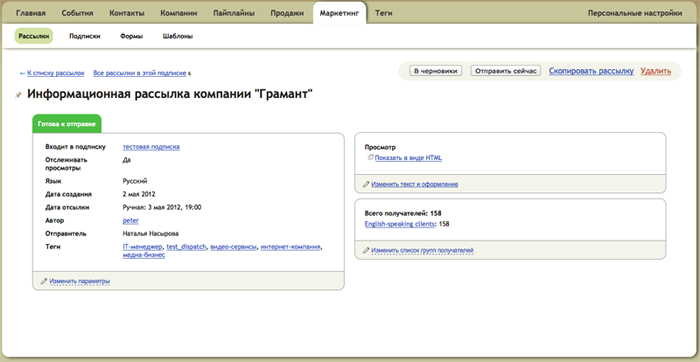Open the Теги tab

pos(383,13)
